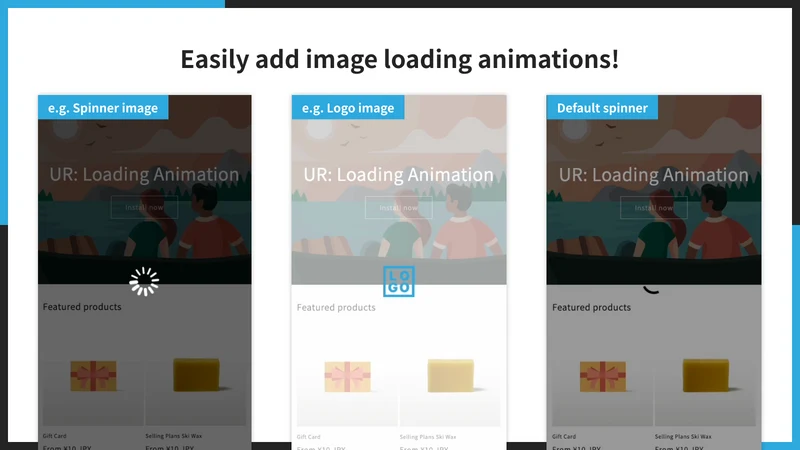The image size is (800, 450).
Task: Click 'Featured products' in Default spinner preview
Action: pyautogui.click(x=591, y=307)
